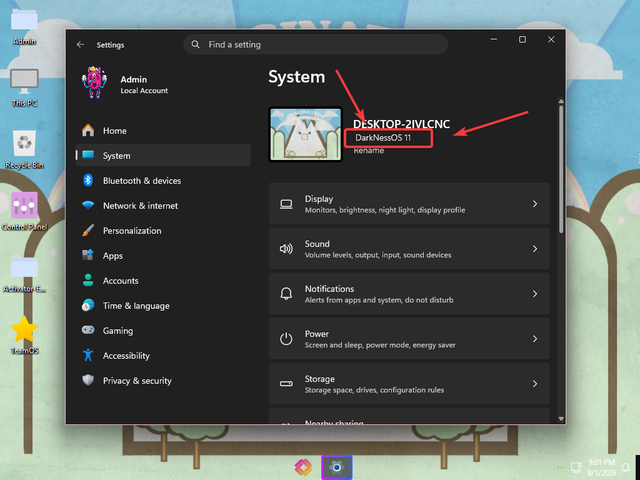This screenshot has height=480, width=640.
Task: Click the colorful Start taskbar icon
Action: 303,467
